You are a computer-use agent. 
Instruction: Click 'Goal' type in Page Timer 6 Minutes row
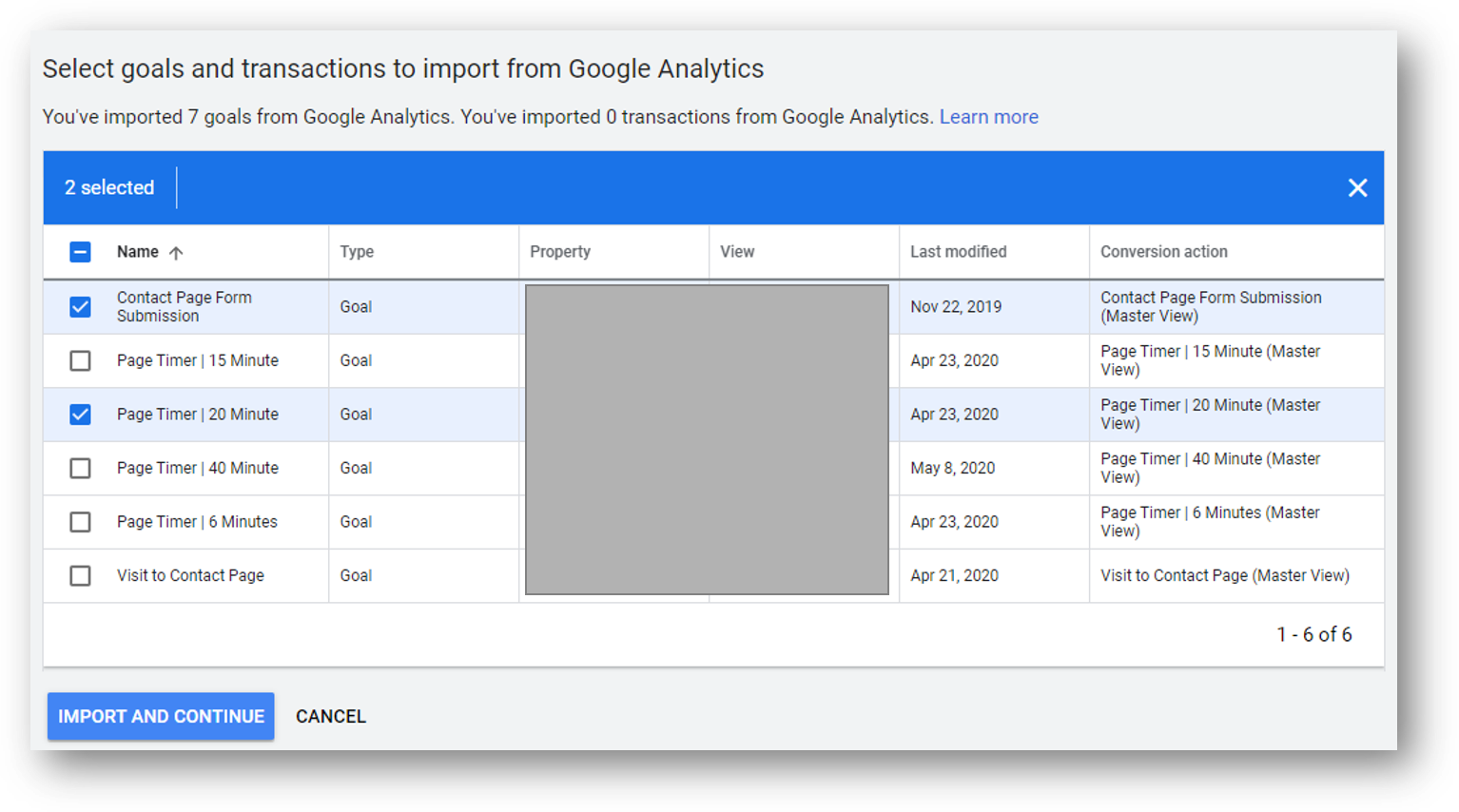(x=356, y=522)
